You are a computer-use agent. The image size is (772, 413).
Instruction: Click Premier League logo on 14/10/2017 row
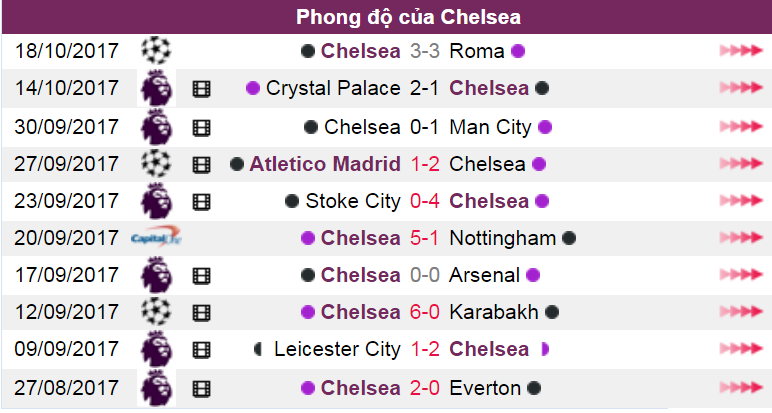[x=156, y=89]
